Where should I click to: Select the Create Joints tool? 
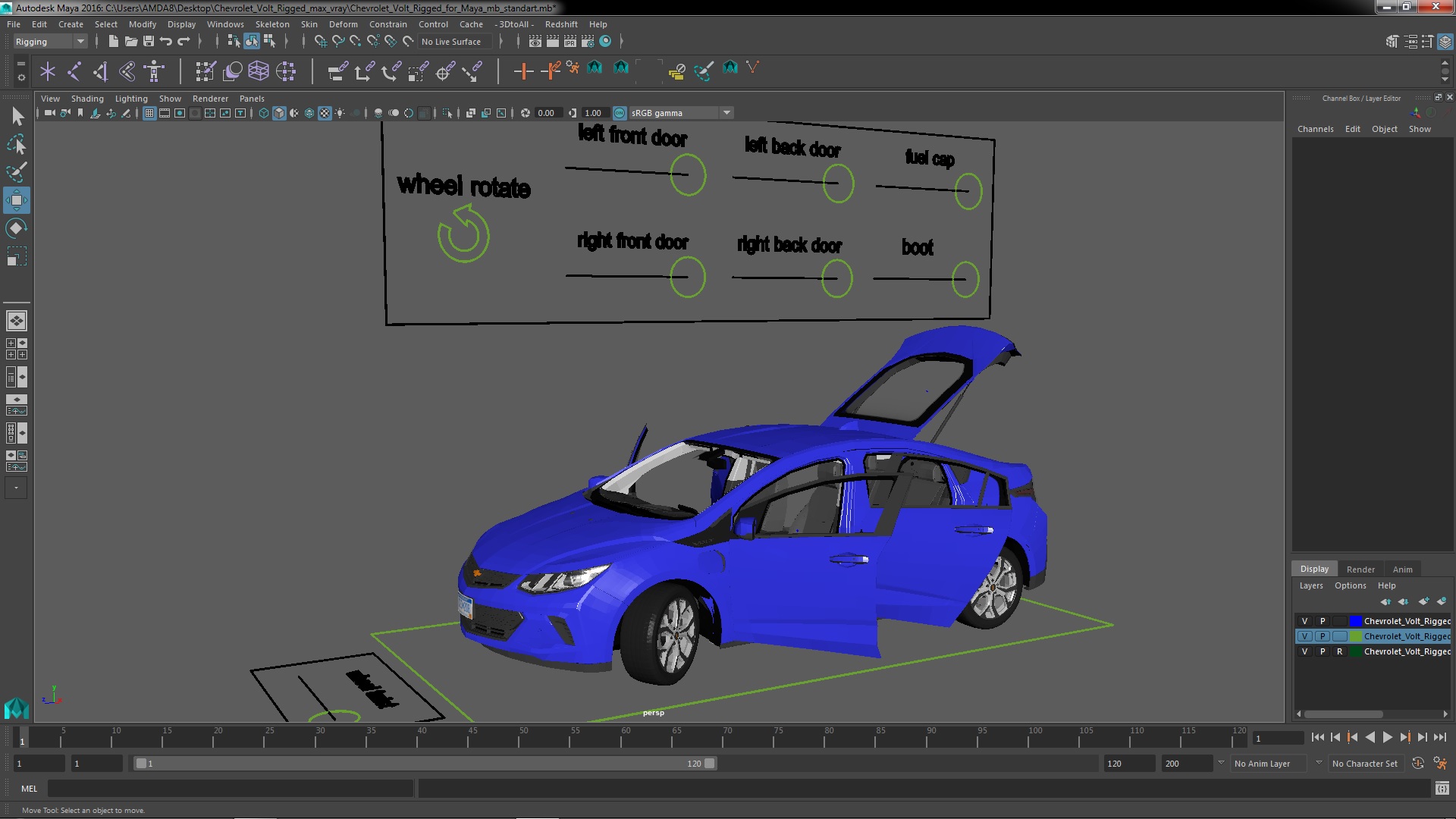pos(74,71)
